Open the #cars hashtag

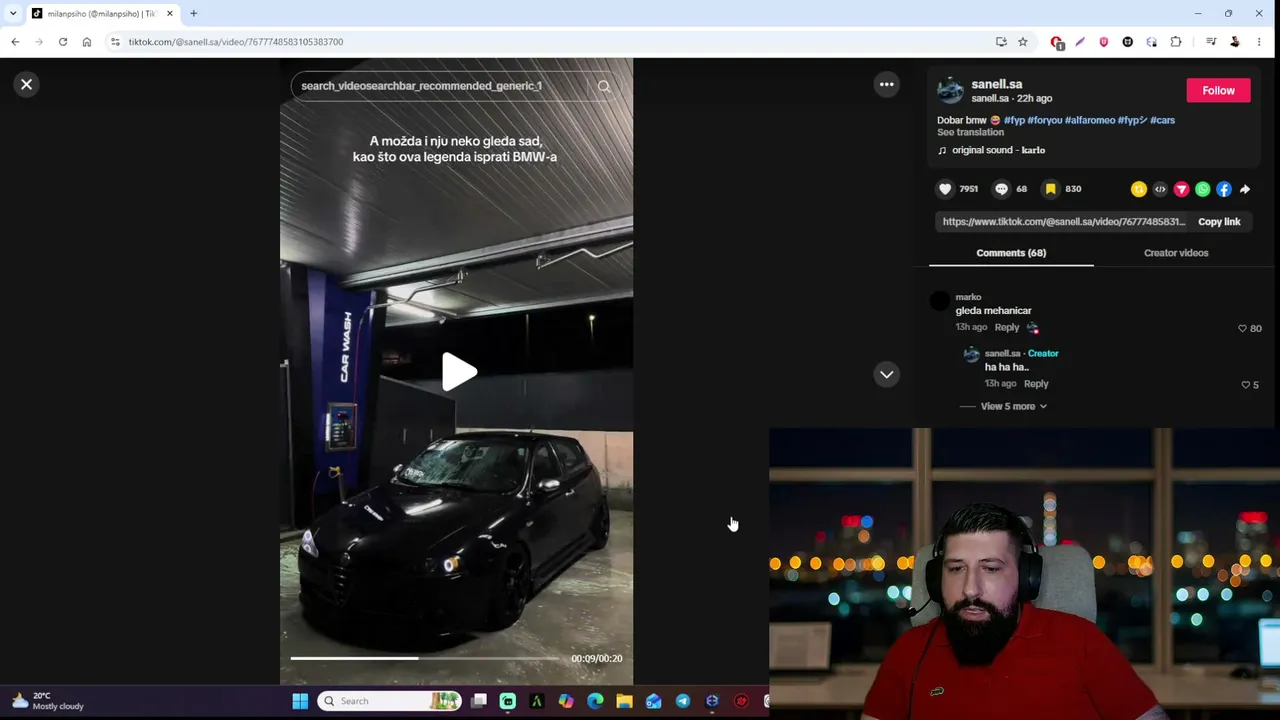(x=1162, y=120)
